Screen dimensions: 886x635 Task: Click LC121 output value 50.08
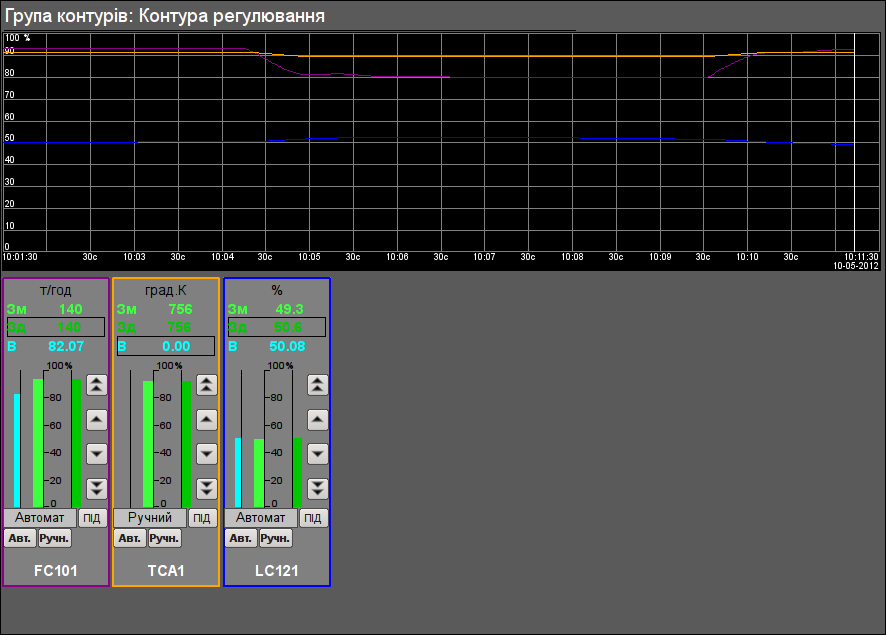(x=287, y=346)
